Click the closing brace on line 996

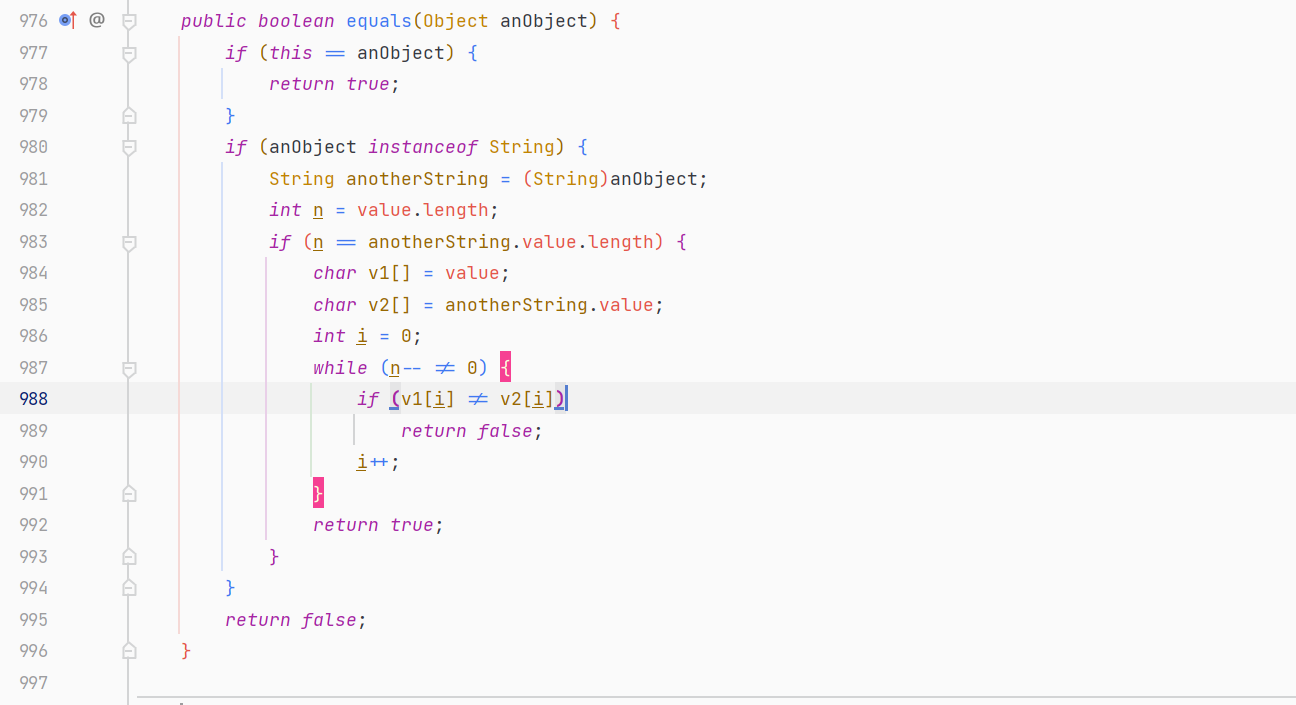pos(186,651)
